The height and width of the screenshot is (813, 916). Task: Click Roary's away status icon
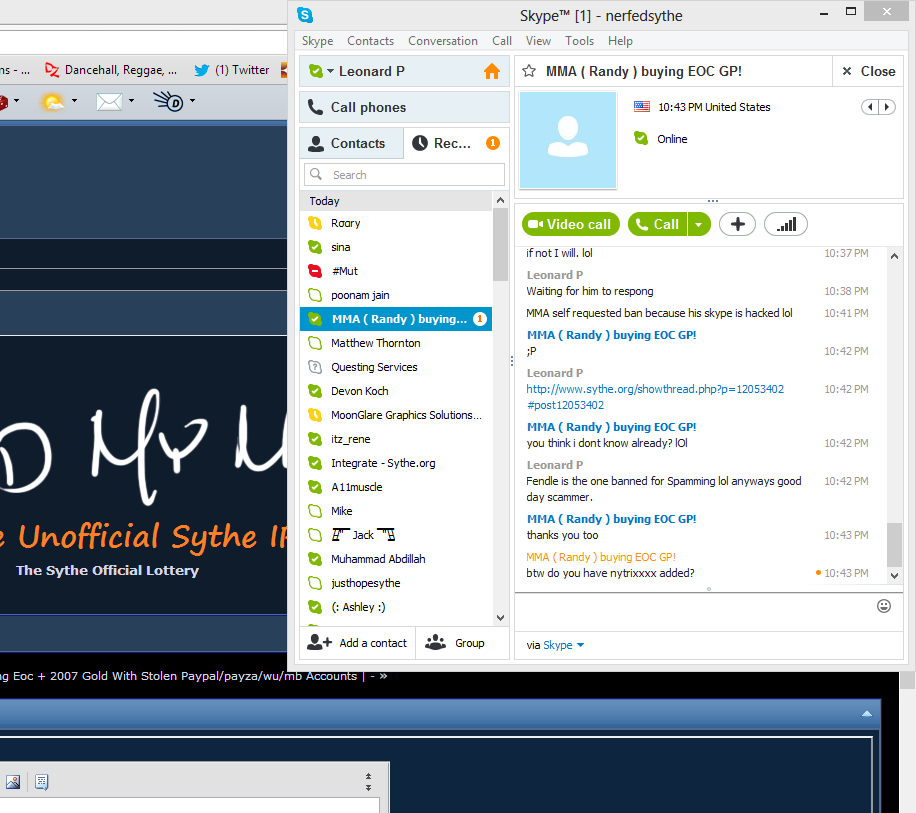315,223
